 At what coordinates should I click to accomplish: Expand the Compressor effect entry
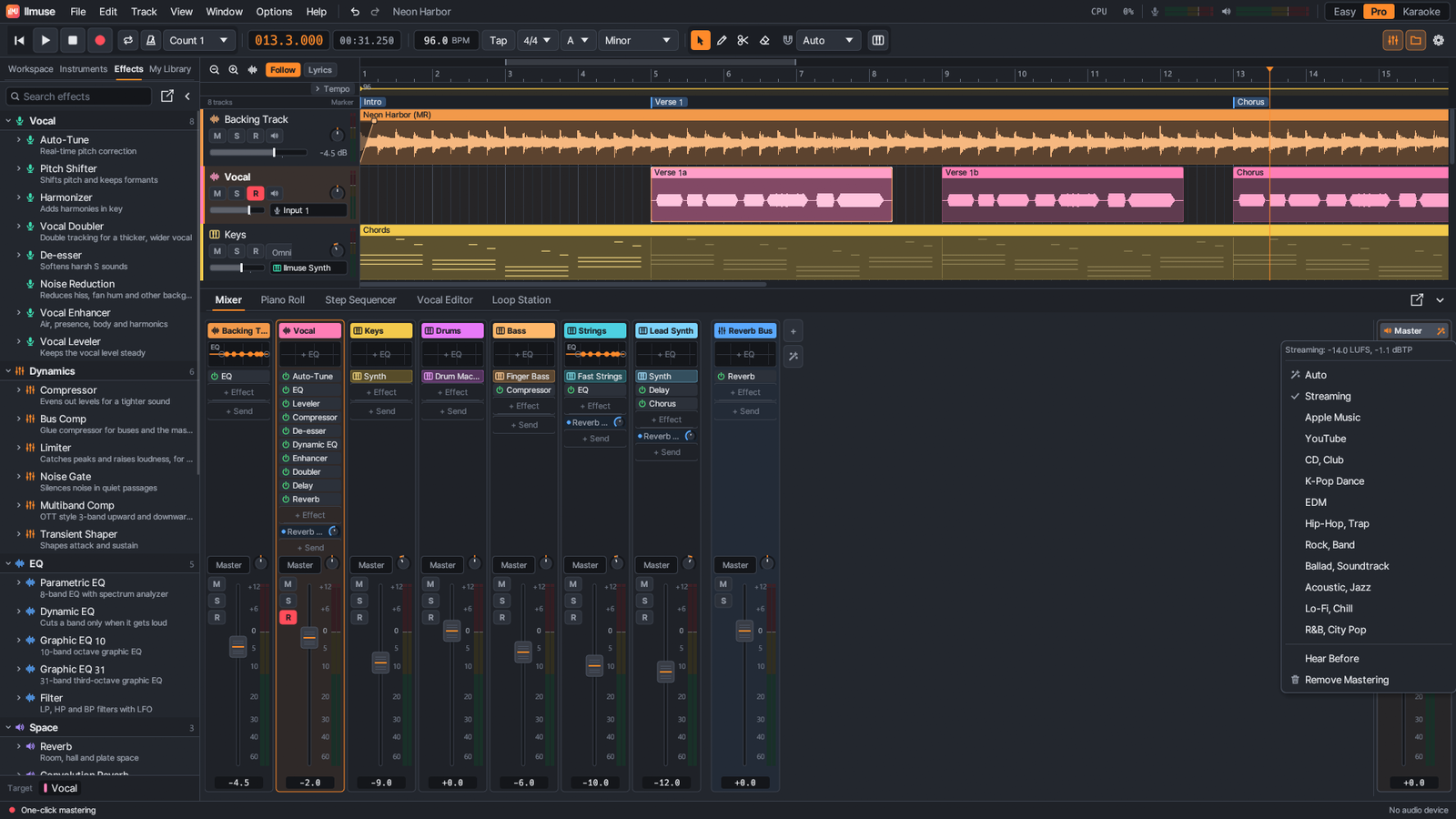coord(18,390)
